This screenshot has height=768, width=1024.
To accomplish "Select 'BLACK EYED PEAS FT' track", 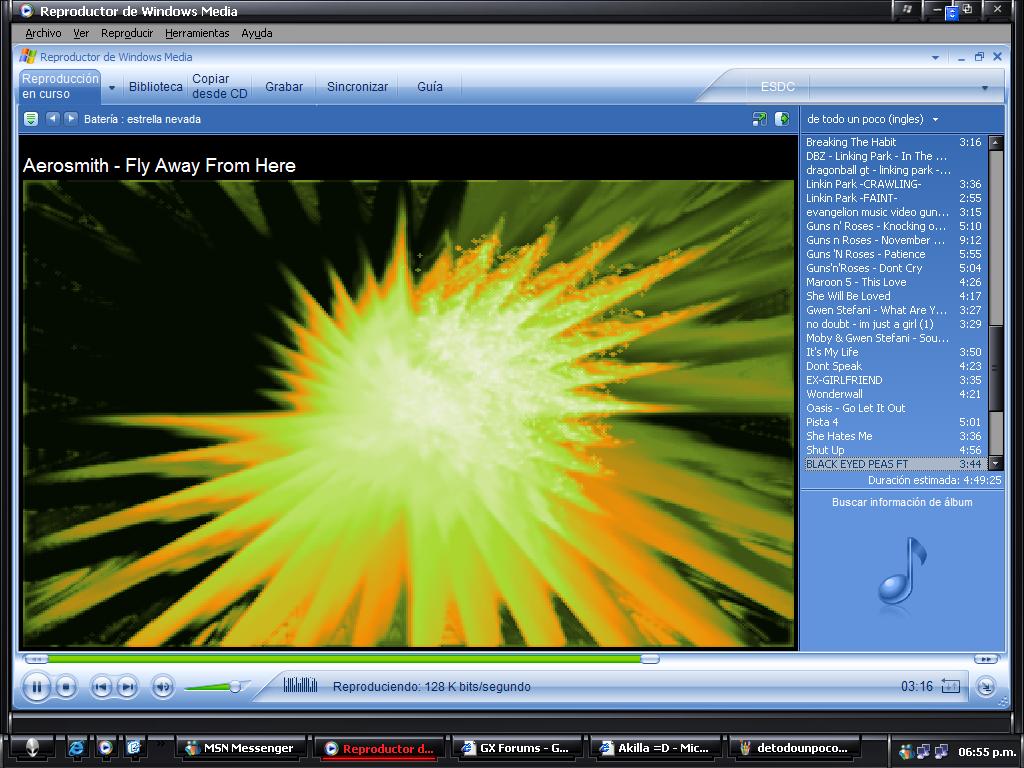I will 893,464.
